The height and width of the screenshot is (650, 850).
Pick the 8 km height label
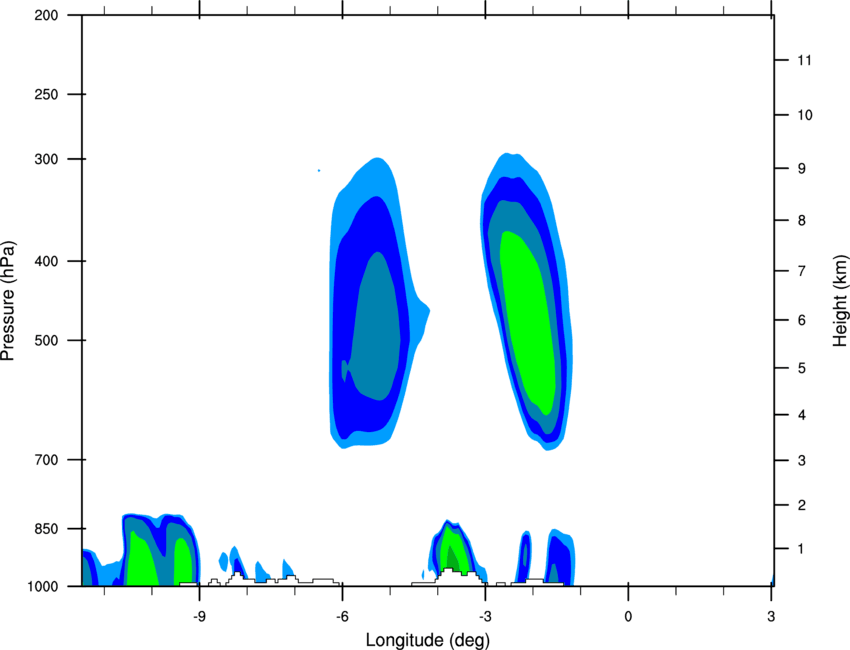(x=802, y=220)
